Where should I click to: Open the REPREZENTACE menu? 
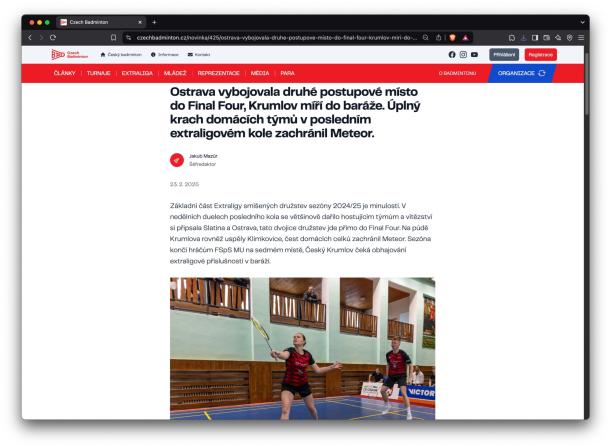tap(219, 73)
